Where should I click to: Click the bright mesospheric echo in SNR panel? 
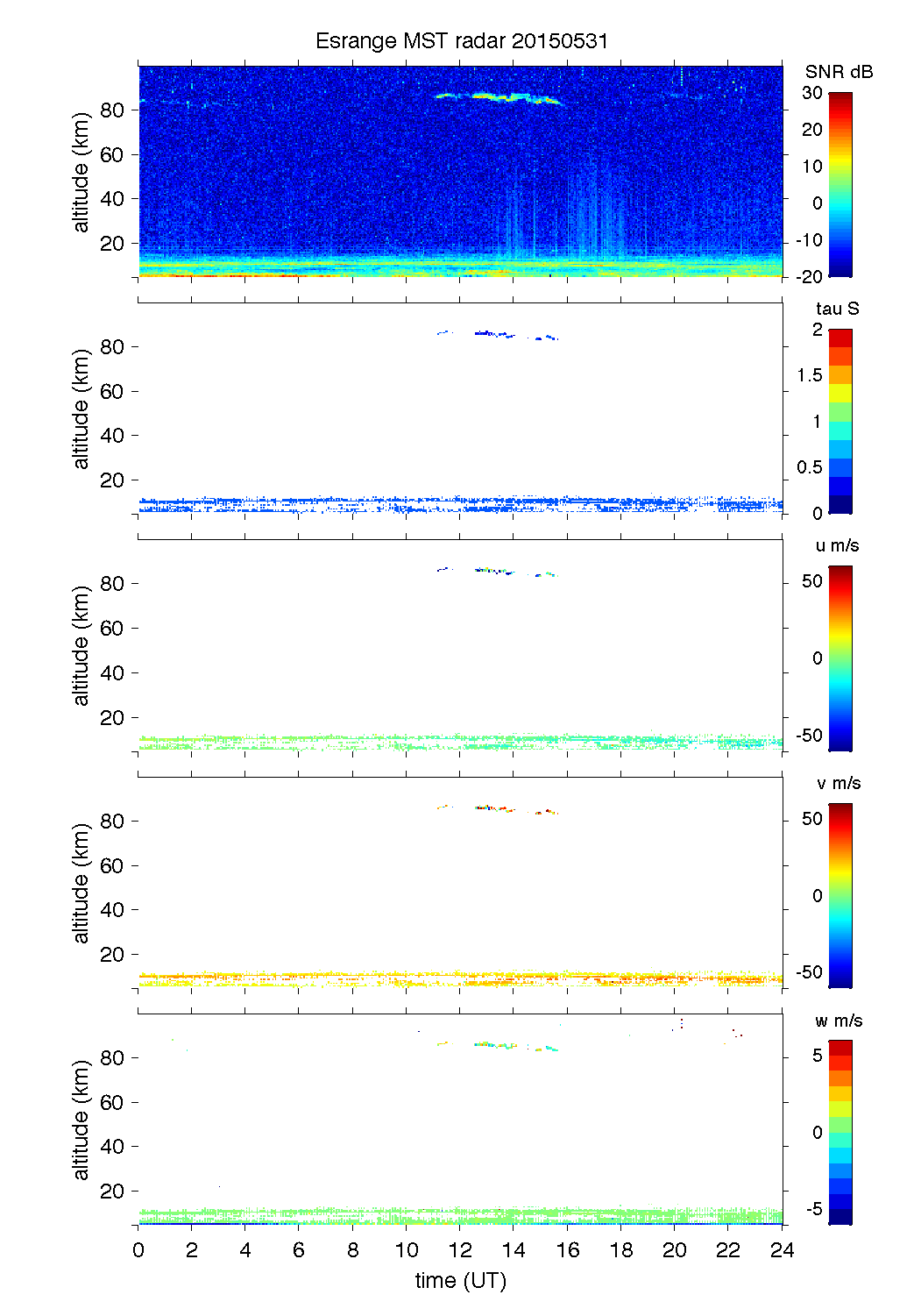click(499, 97)
